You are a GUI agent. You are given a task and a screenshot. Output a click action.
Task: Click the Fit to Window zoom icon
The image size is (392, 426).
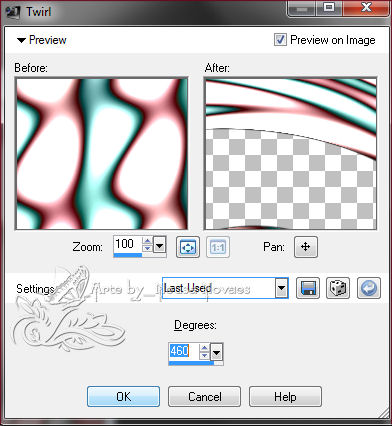pos(188,247)
